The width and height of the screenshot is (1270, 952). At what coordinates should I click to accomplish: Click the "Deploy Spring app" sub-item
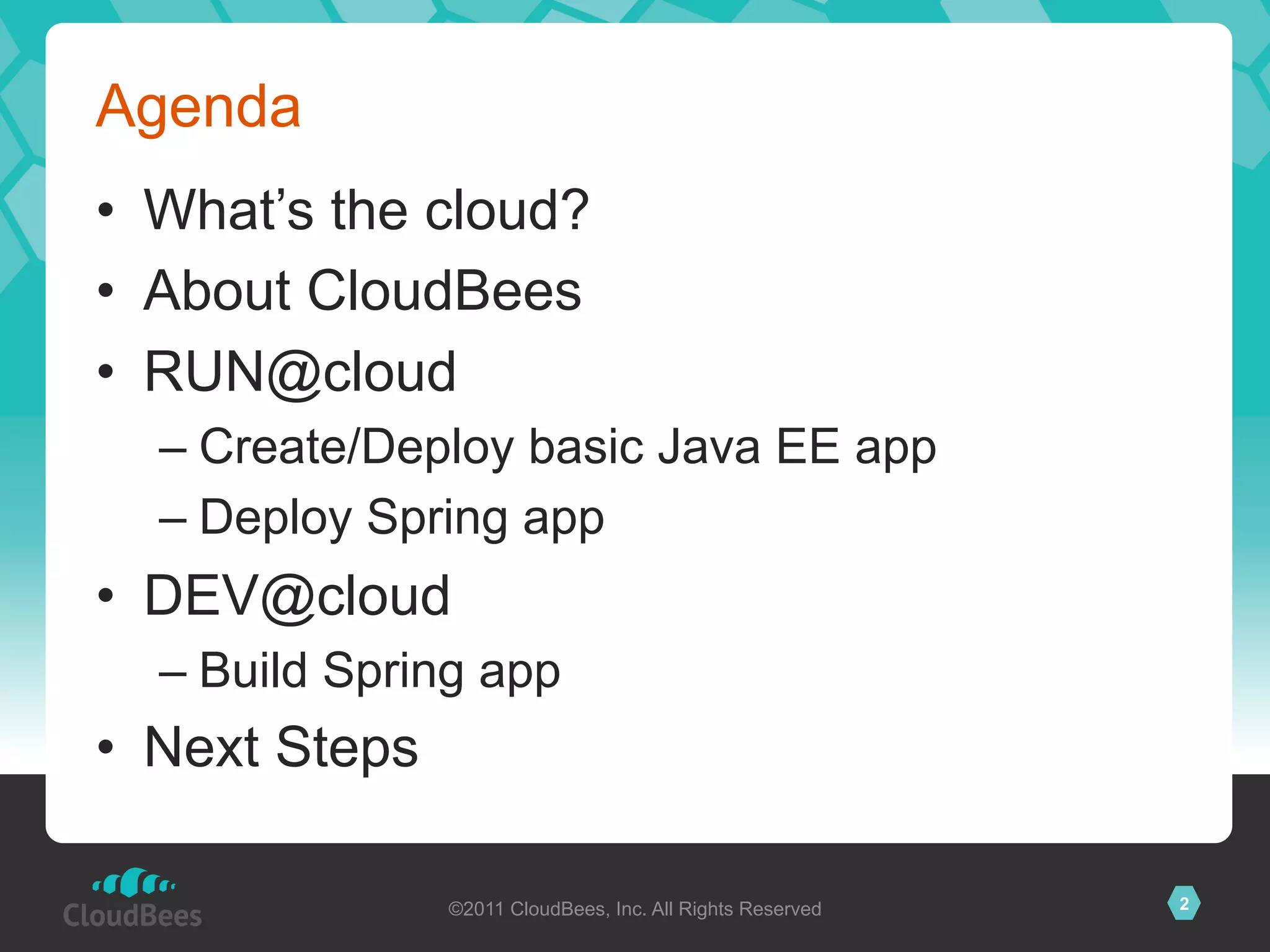(401, 518)
